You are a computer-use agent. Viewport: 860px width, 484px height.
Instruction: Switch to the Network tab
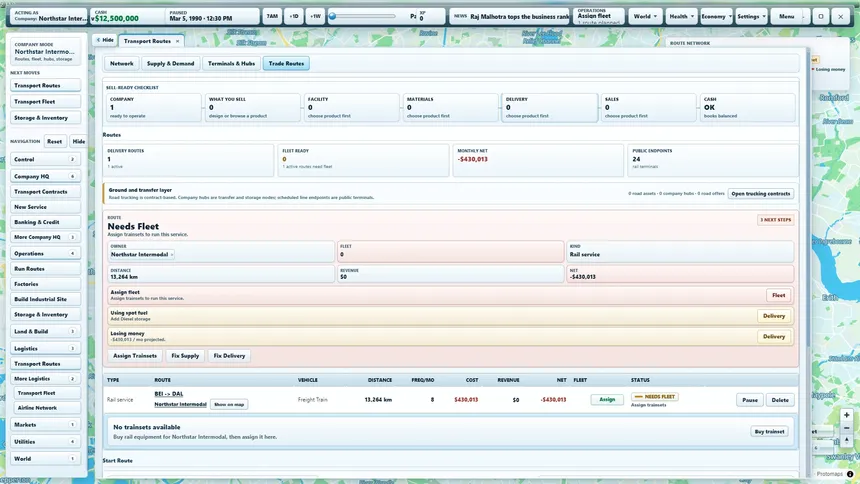[121, 64]
